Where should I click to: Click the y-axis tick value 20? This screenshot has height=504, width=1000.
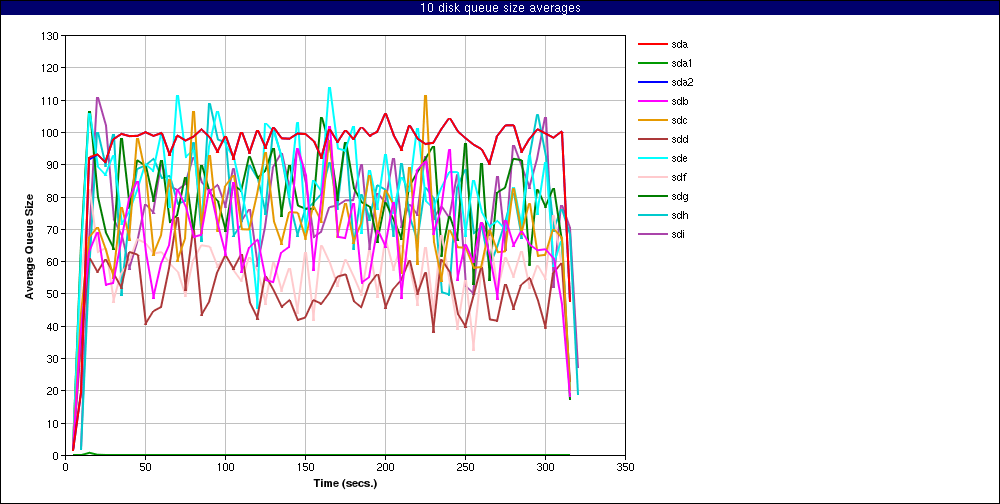[x=54, y=391]
